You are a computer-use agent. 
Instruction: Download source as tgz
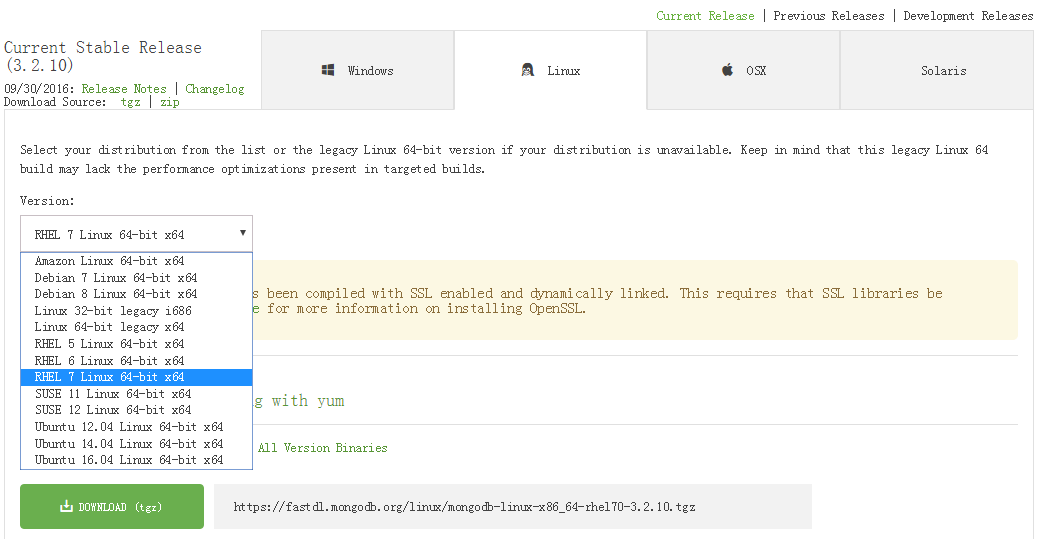[130, 102]
